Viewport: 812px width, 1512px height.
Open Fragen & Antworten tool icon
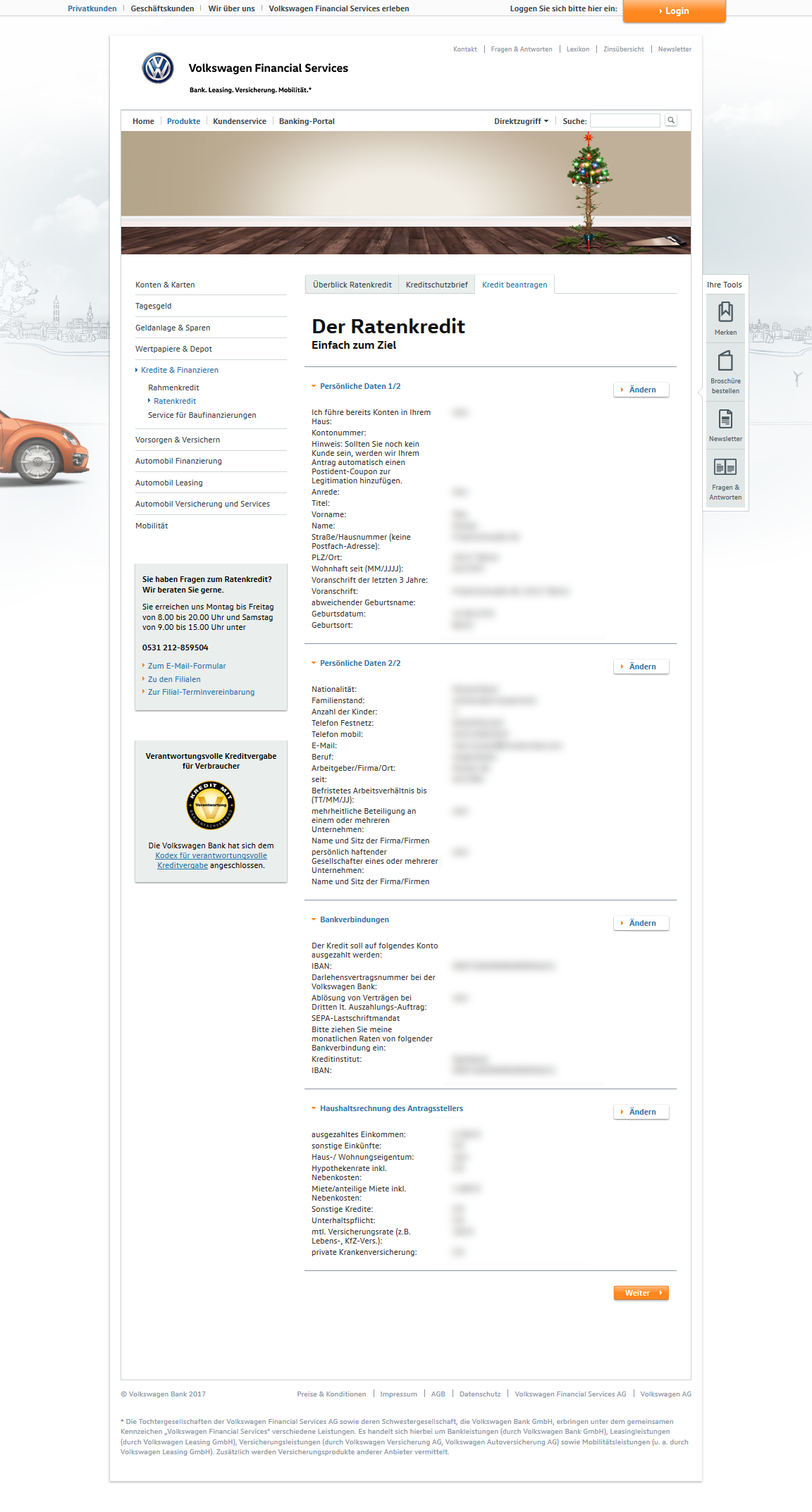[x=725, y=478]
